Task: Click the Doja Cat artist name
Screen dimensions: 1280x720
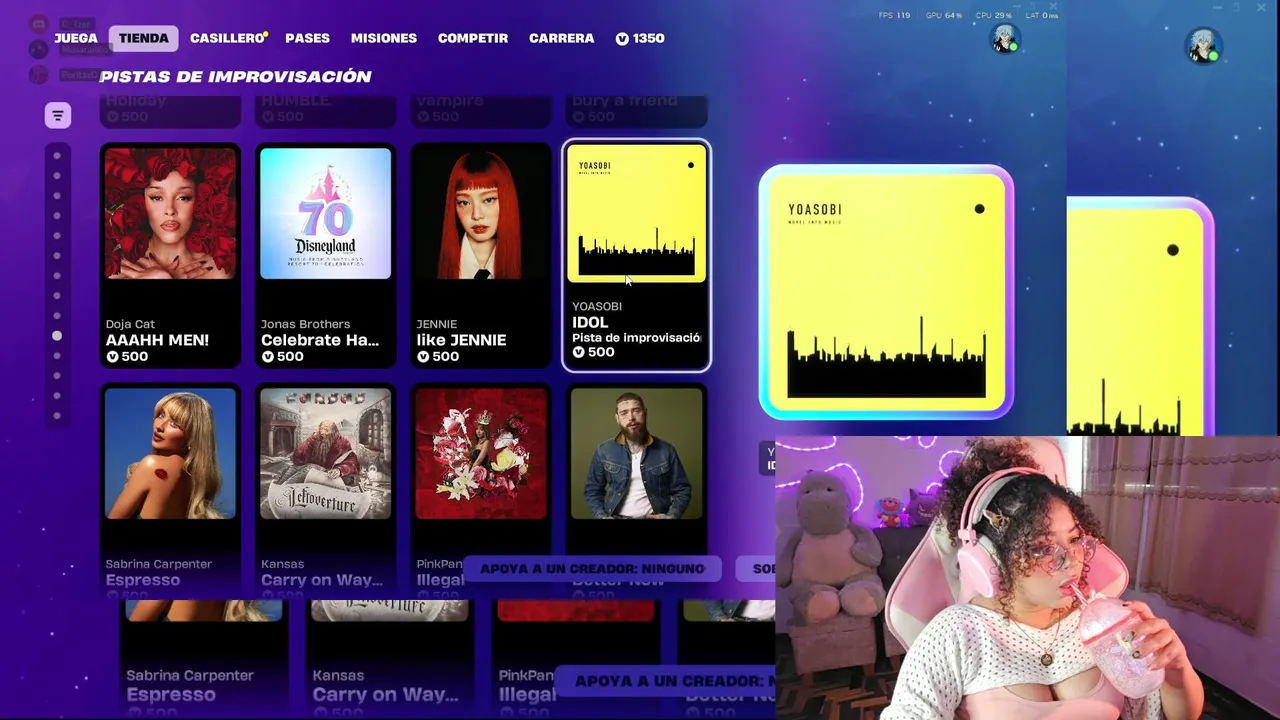Action: 130,324
